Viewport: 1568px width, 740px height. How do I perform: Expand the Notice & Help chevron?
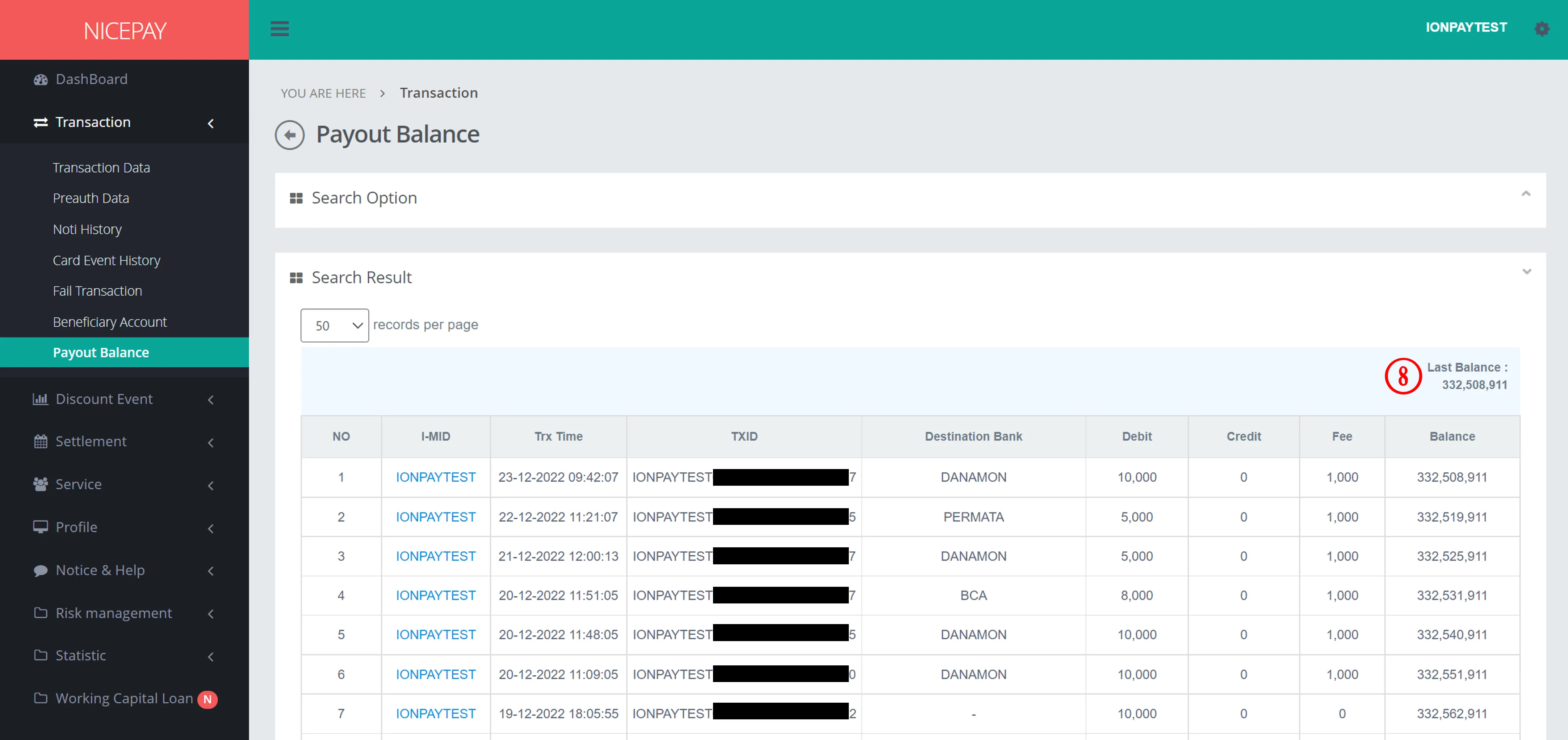pos(211,571)
